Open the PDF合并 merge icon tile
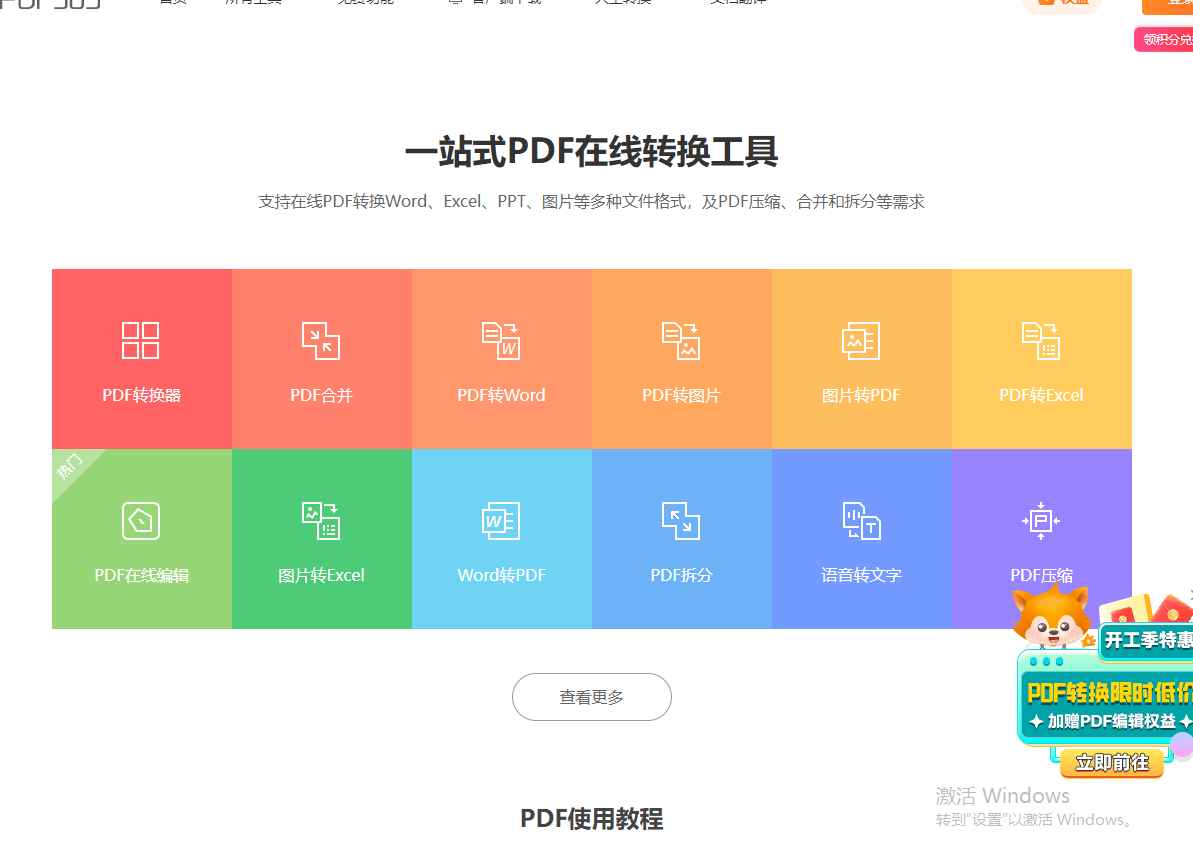 tap(321, 340)
